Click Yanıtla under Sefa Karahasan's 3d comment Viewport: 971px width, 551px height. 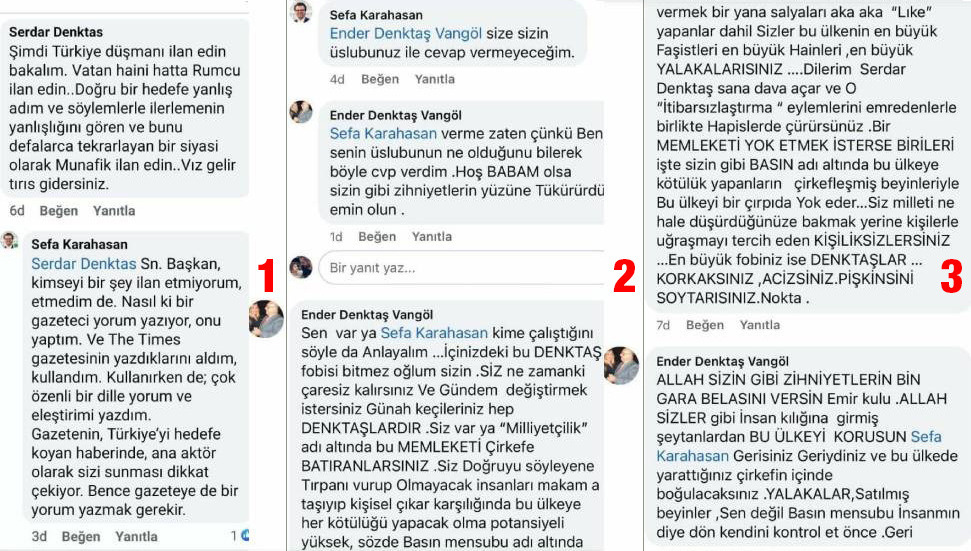click(x=136, y=536)
